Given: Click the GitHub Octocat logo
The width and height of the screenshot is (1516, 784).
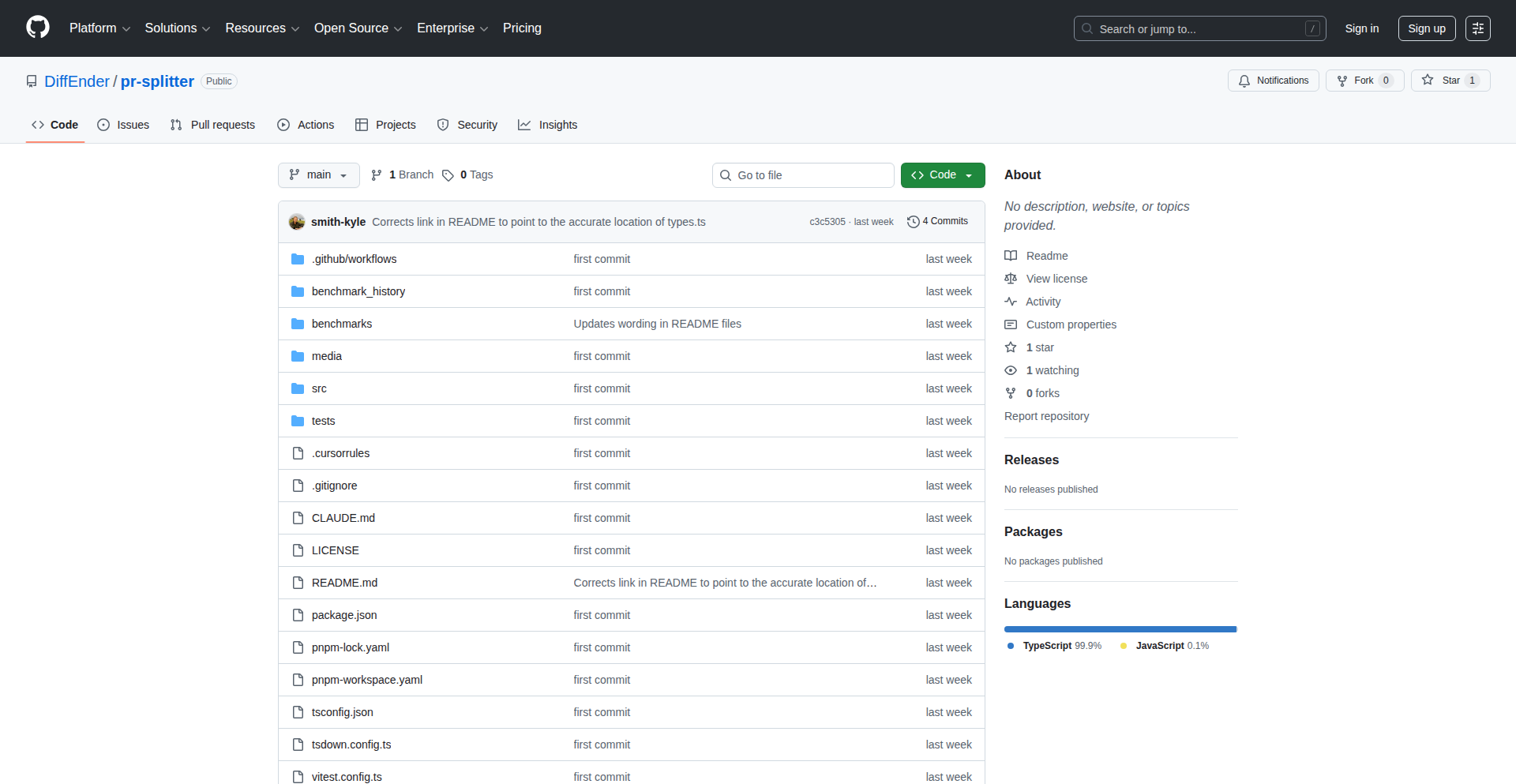Looking at the screenshot, I should pos(38,28).
